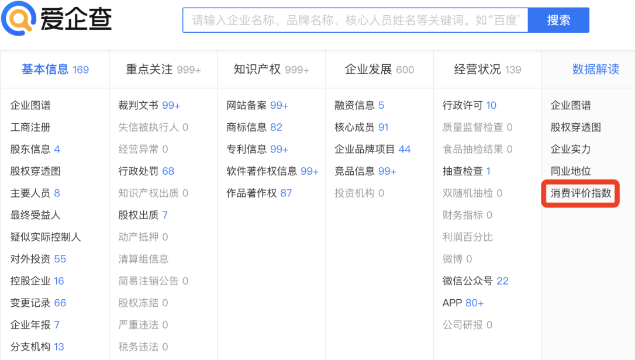This screenshot has width=635, height=360.
Task: Open the APP 80+ item
Action: click(463, 302)
